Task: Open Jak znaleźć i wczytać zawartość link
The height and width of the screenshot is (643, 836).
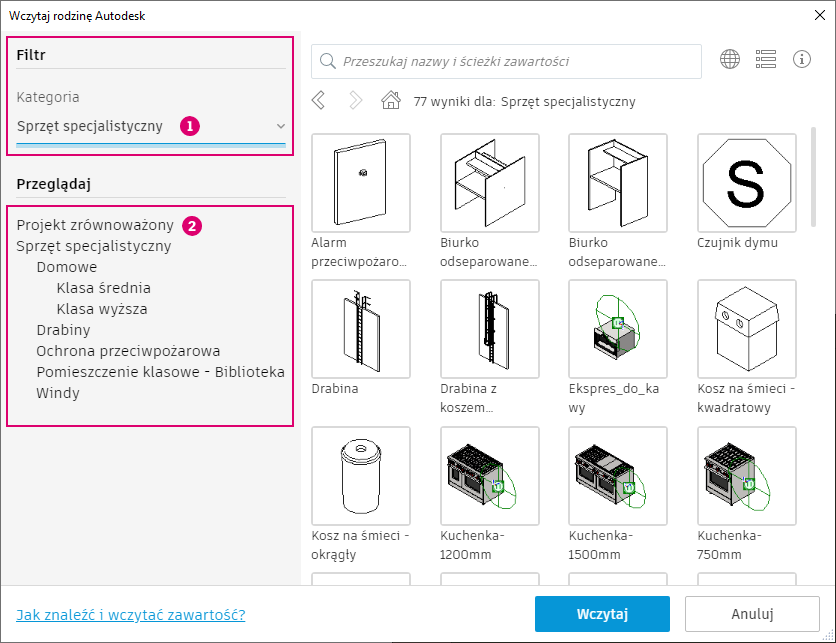Action: coord(131,615)
